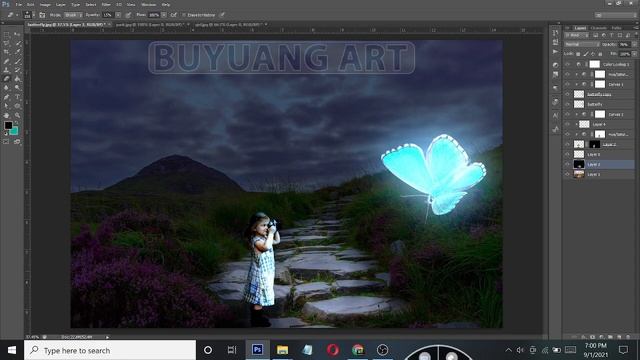Reset default foreground and background colors

6,133
